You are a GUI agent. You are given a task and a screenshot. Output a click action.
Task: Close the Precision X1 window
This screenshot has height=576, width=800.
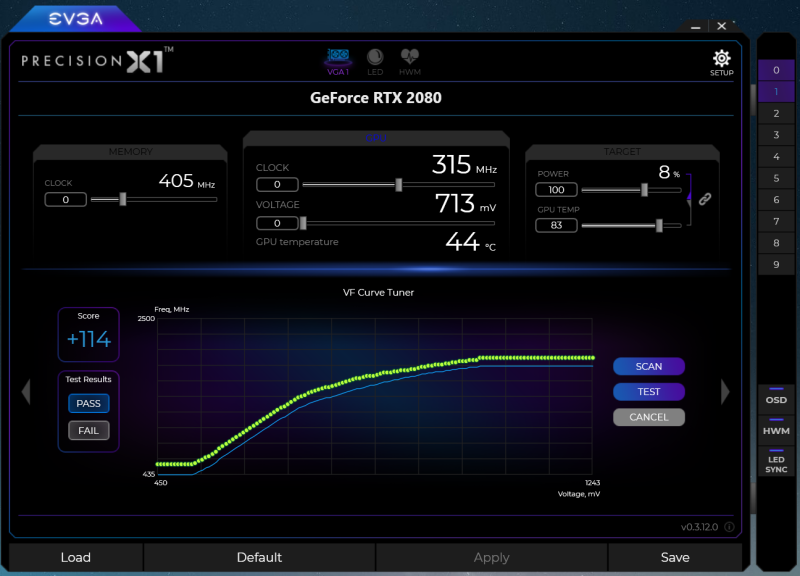point(721,26)
